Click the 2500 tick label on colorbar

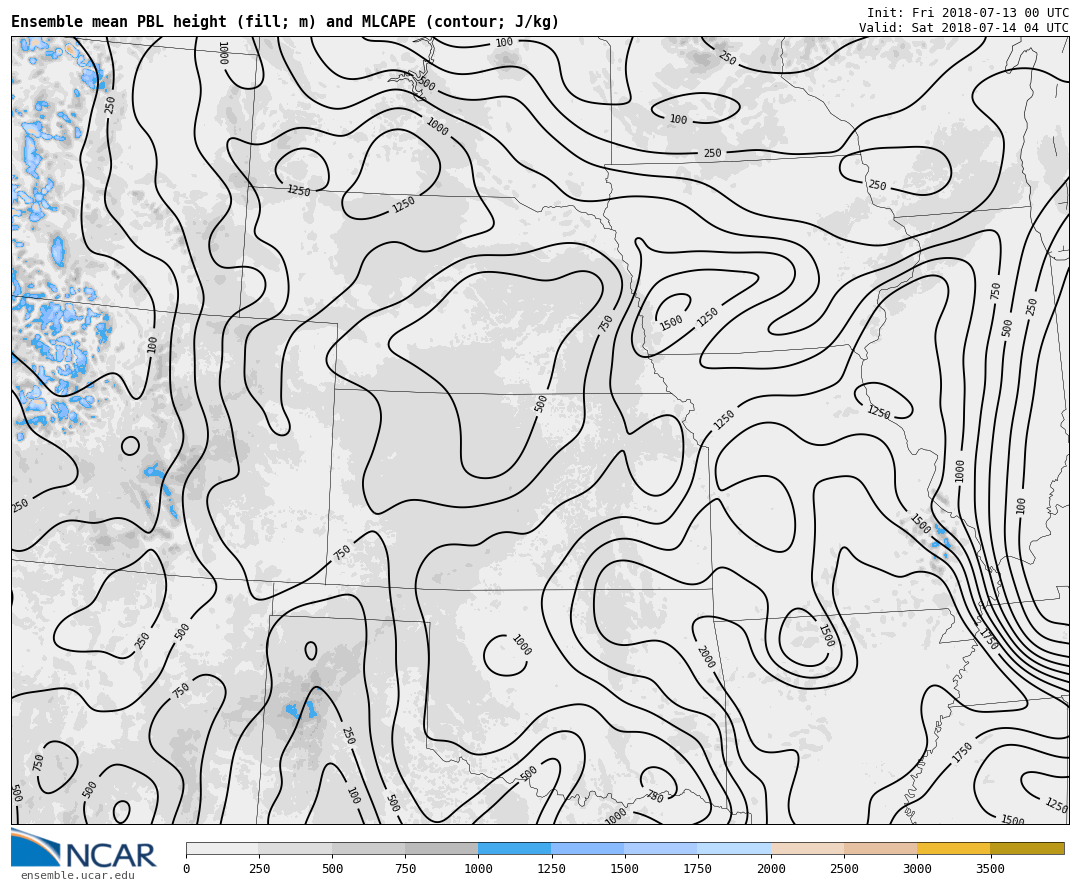click(x=844, y=869)
